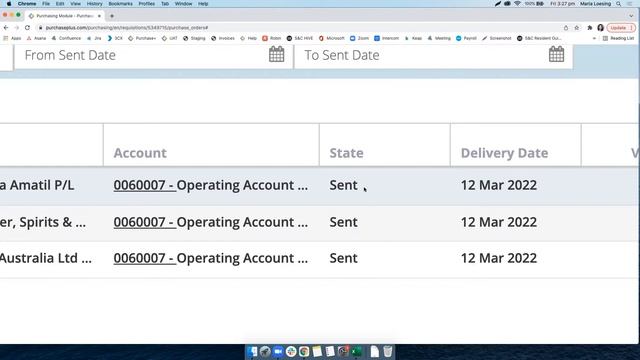Open Intercom bookmark
The width and height of the screenshot is (640, 360).
point(387,38)
